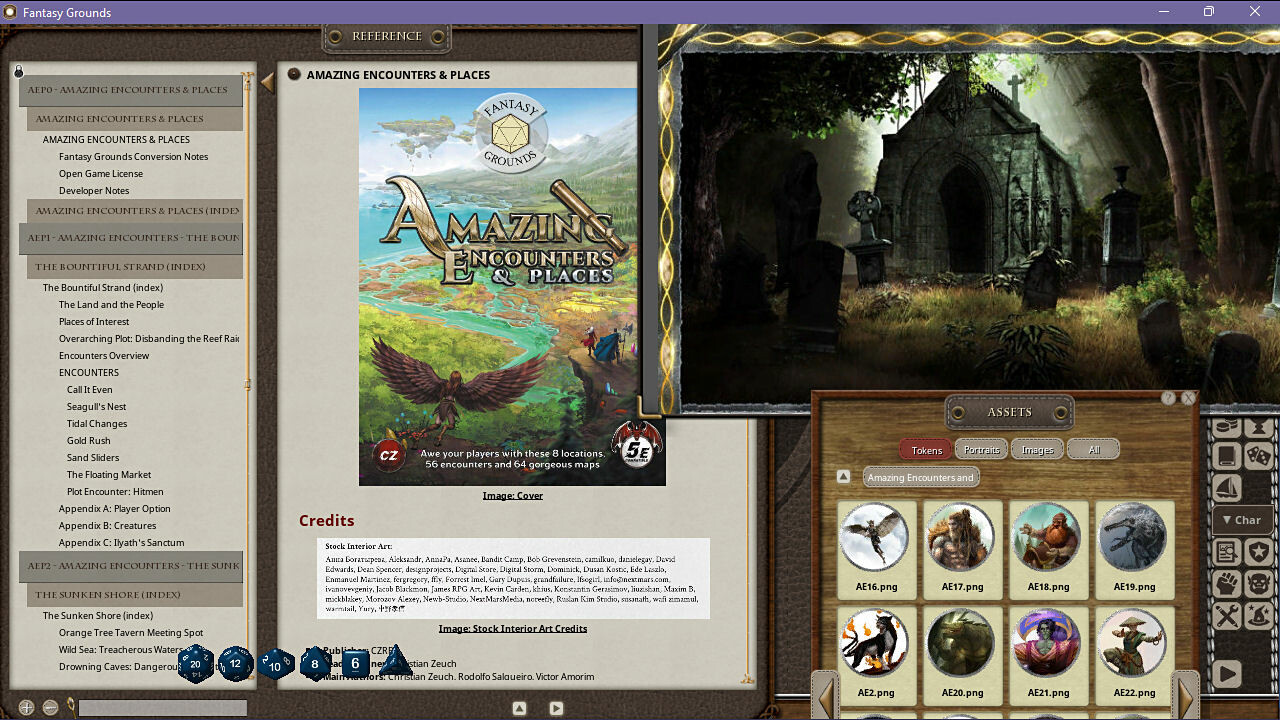Click the trophy icon near the sidebar top
Screen dimensions: 1280x720
click(1259, 426)
